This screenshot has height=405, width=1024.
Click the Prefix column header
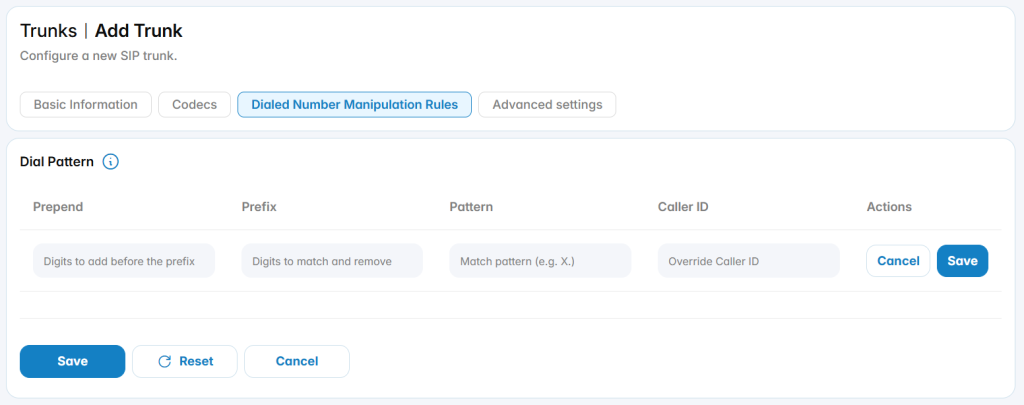point(259,206)
